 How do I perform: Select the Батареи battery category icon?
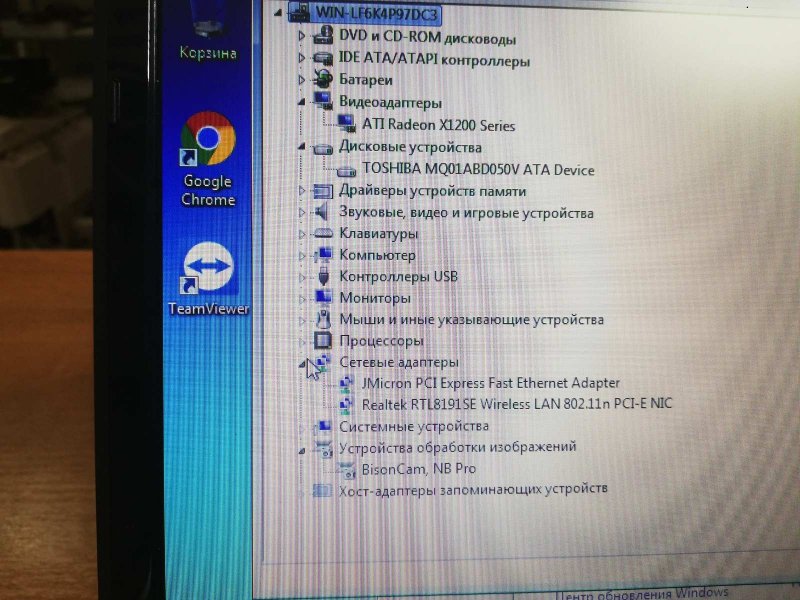coord(322,79)
